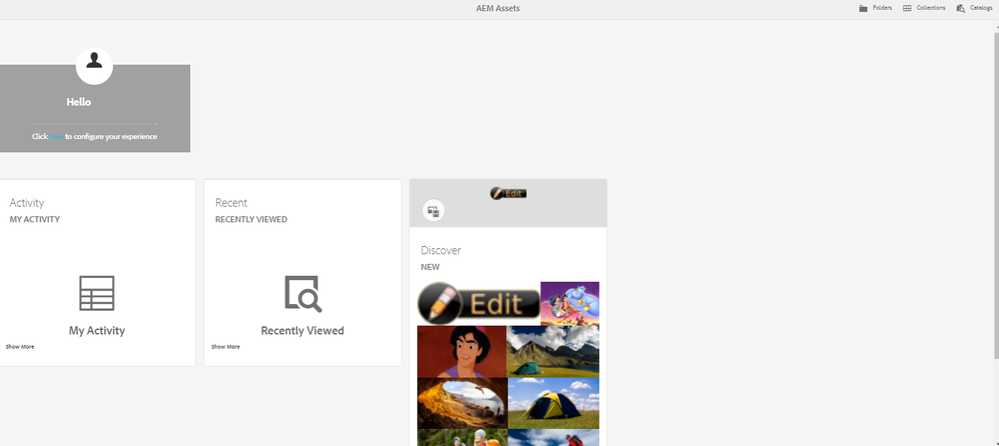Open the blue and yellow tent thumbnail
This screenshot has width=999, height=446.
tap(553, 403)
